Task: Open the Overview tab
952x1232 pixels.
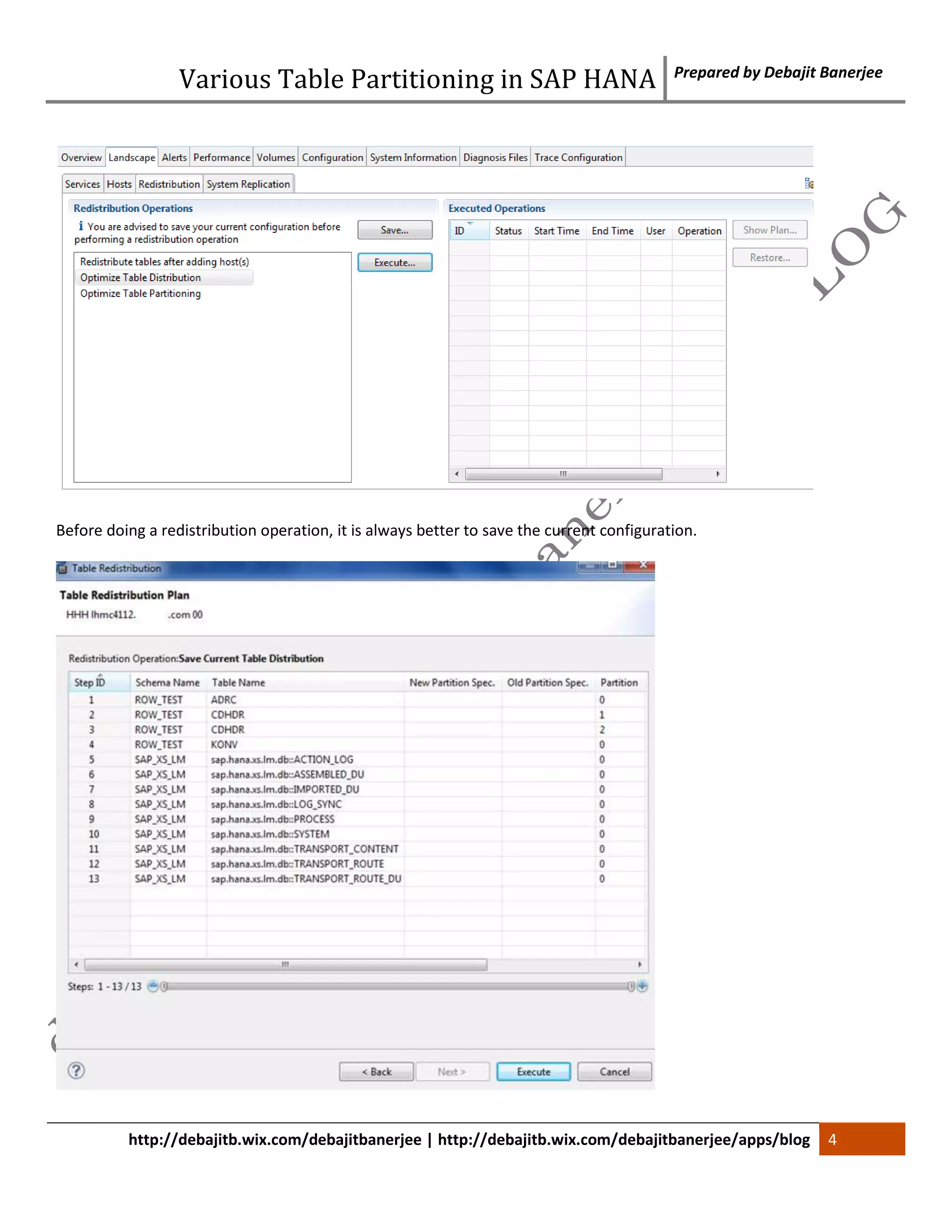Action: coord(81,158)
